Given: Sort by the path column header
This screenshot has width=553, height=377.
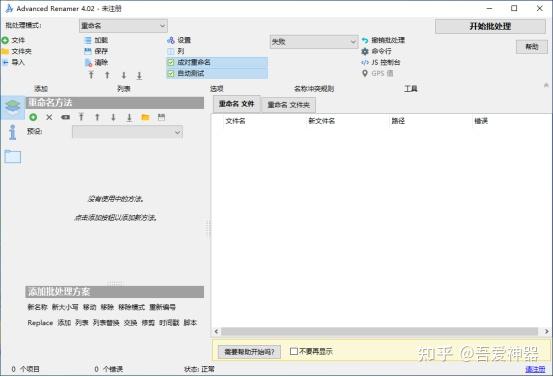Looking at the screenshot, I should [x=398, y=121].
